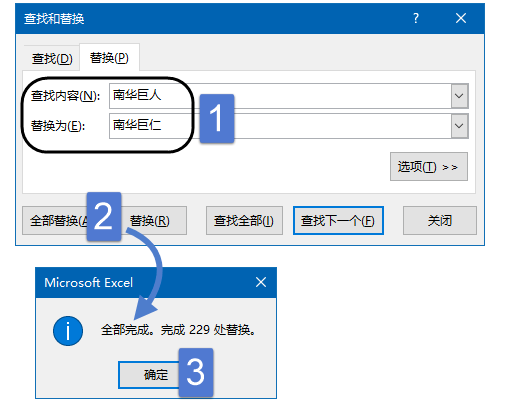The height and width of the screenshot is (403, 527).
Task: Expand the 替换为 history dropdown
Action: 459,126
